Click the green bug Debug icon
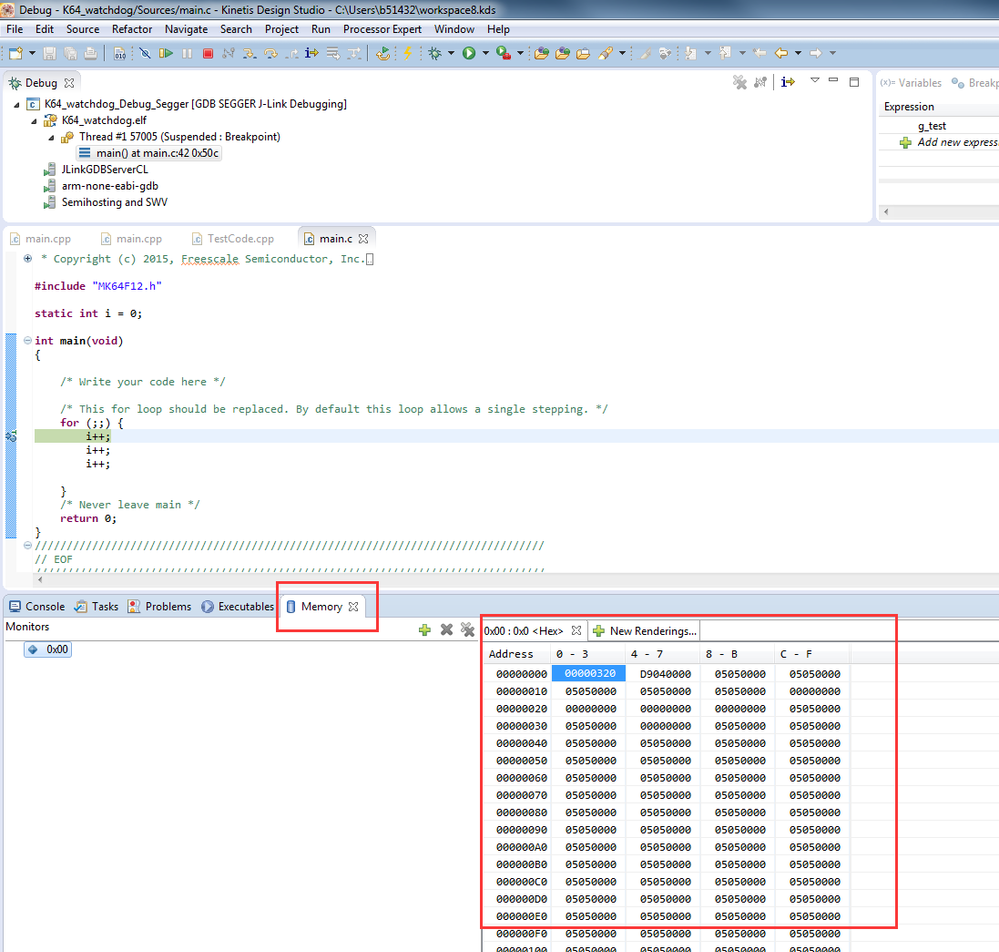The width and height of the screenshot is (999, 952). click(x=435, y=54)
